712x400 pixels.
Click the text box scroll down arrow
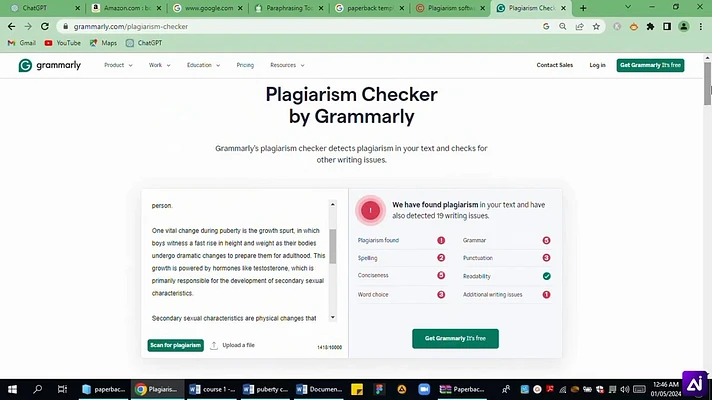tap(333, 317)
